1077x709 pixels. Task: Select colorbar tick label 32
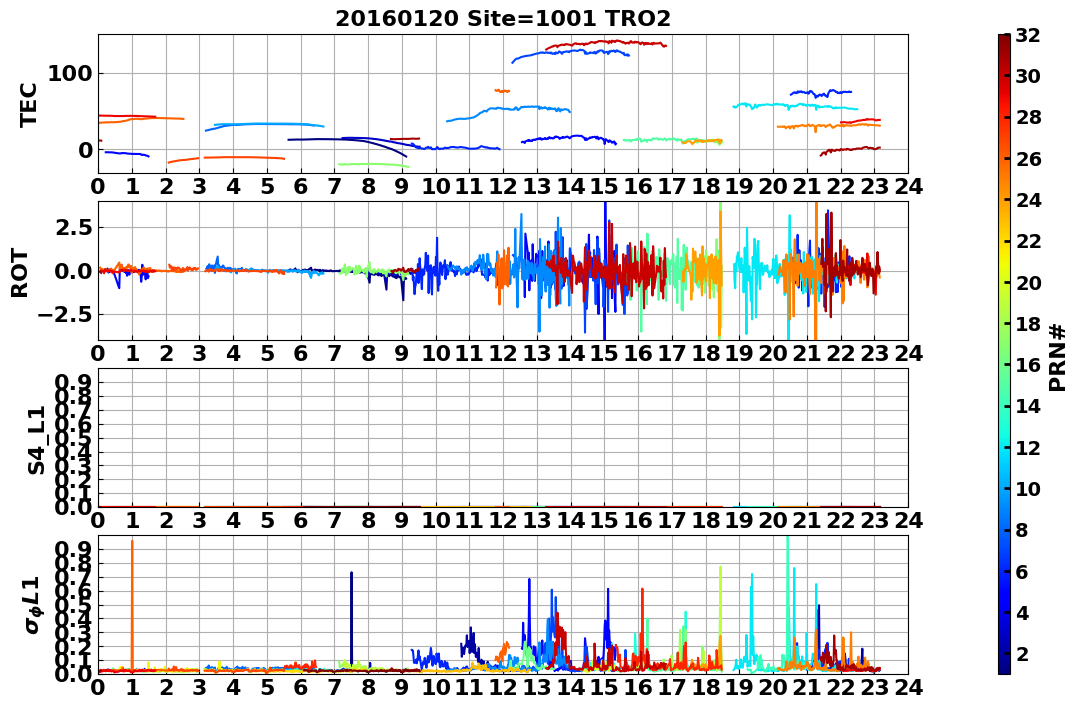[1028, 35]
